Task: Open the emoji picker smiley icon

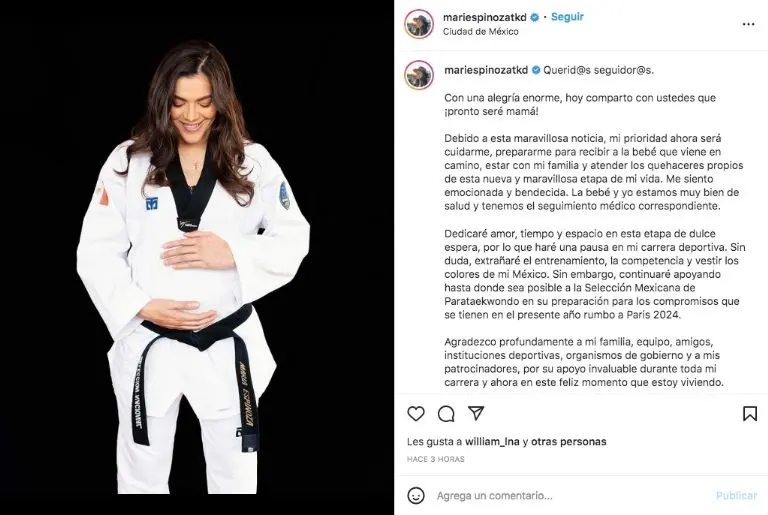Action: 416,495
